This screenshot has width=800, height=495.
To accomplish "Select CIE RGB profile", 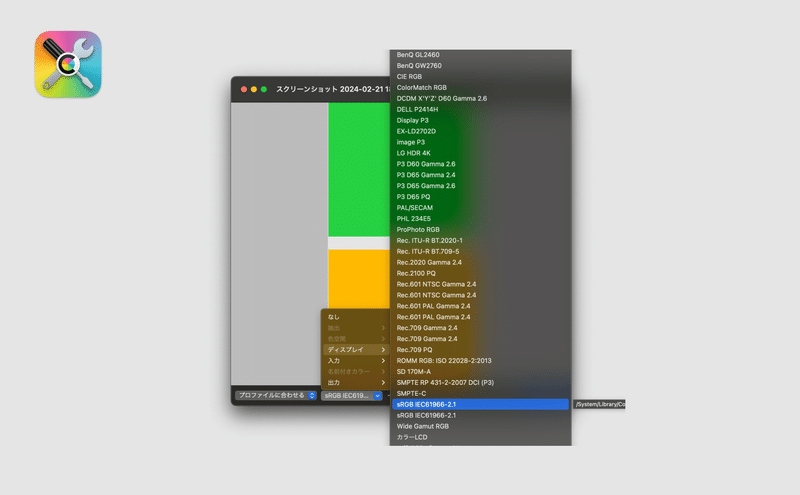I will (x=481, y=77).
